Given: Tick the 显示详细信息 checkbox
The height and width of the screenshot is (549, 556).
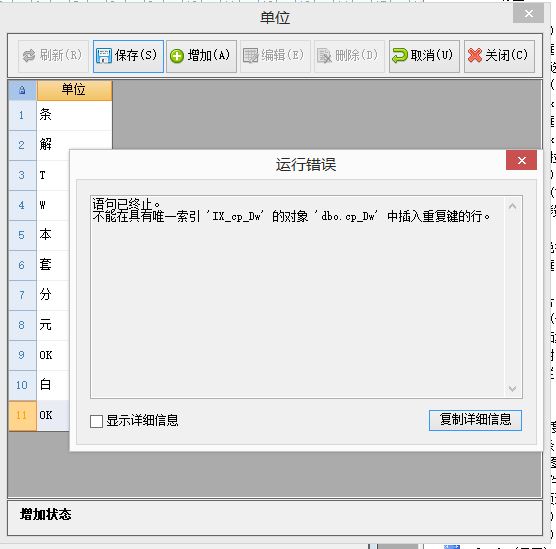Looking at the screenshot, I should click(x=96, y=421).
